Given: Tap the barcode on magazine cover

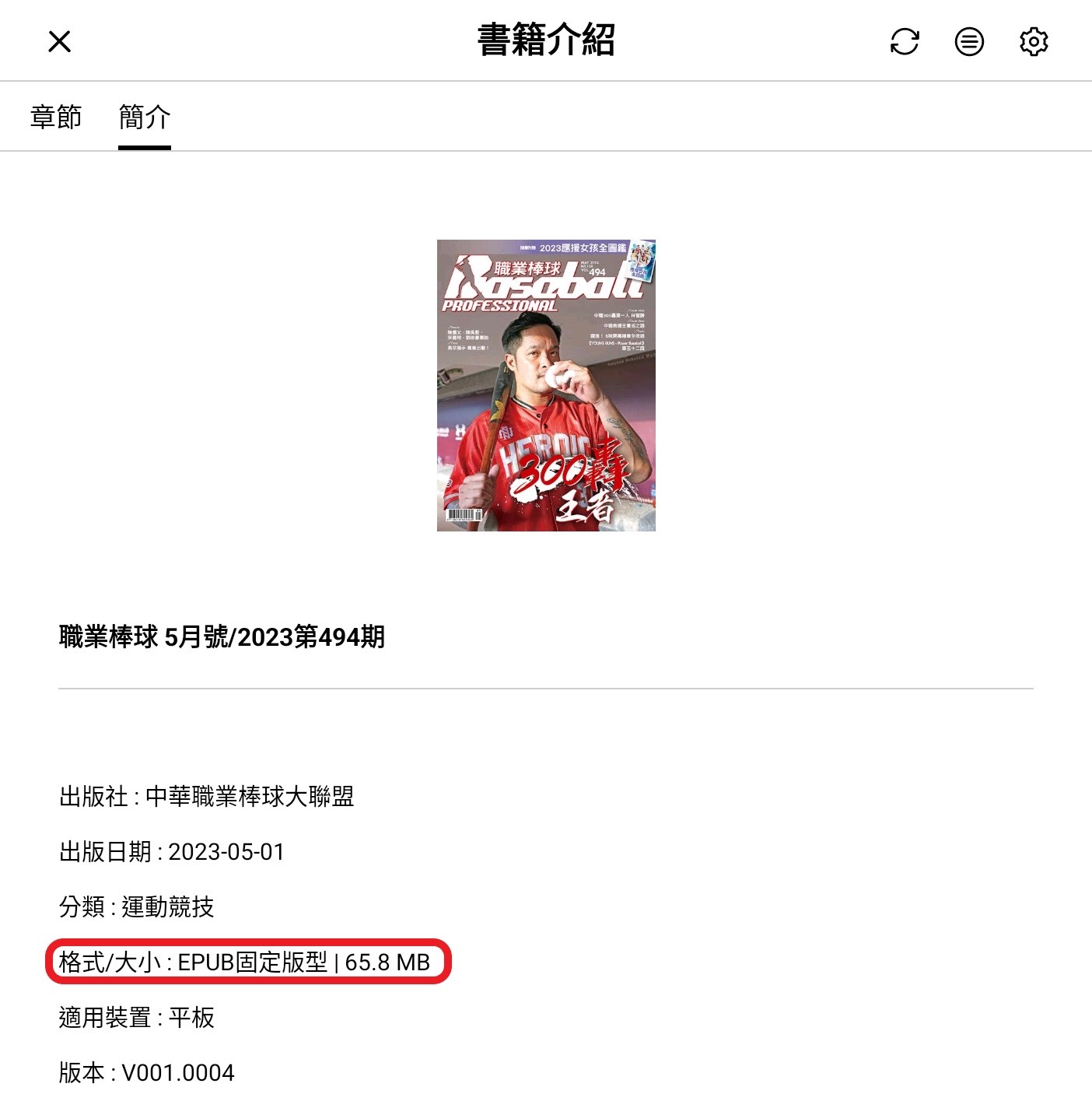Looking at the screenshot, I should [x=464, y=514].
